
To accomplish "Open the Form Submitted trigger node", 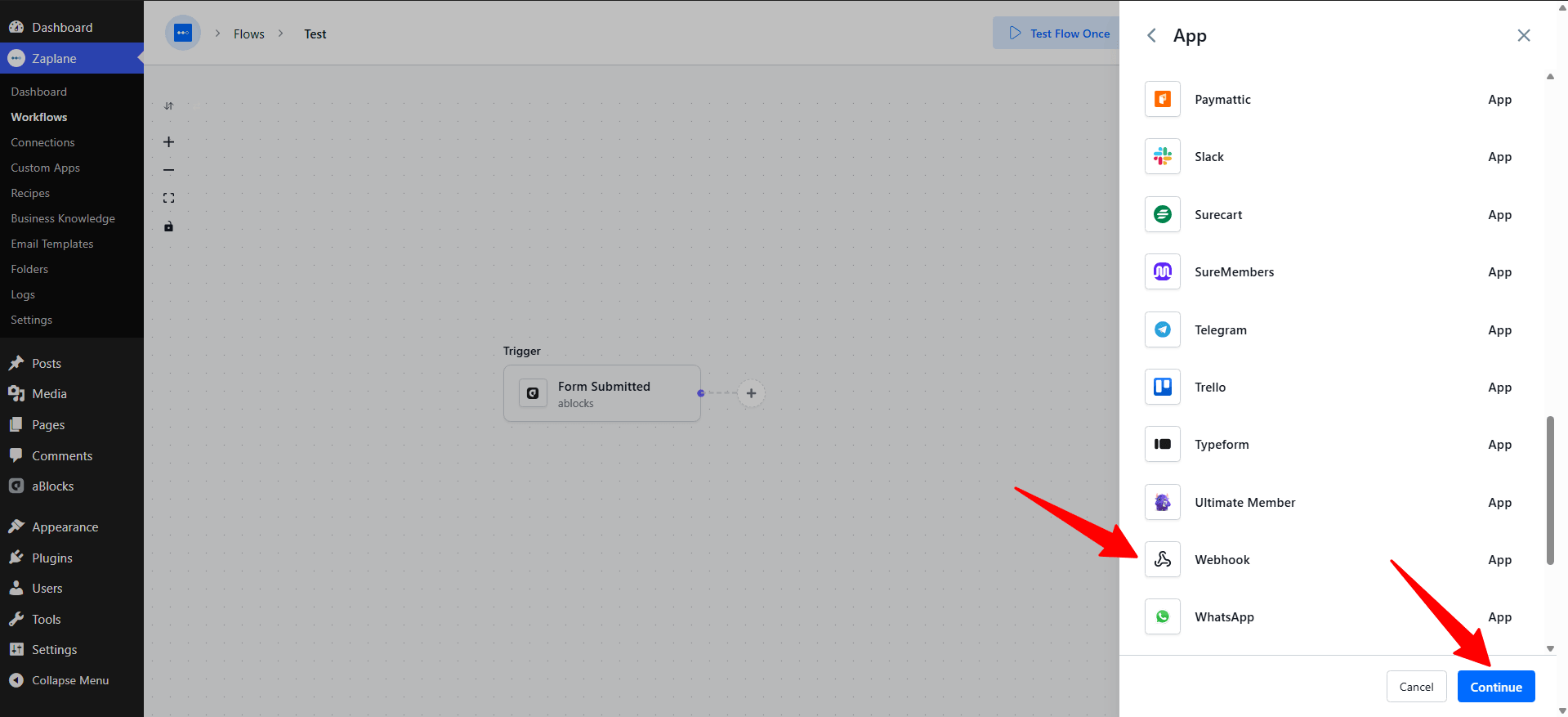I will (602, 393).
